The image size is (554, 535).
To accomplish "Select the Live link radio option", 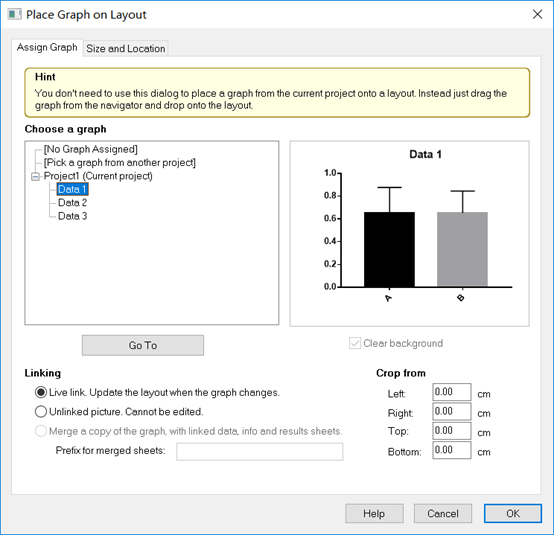I will point(41,392).
